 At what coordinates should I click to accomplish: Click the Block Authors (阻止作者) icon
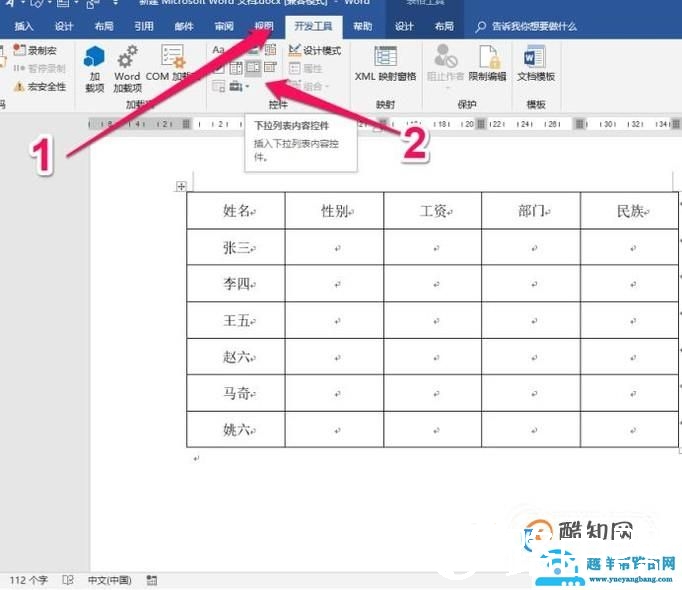click(x=445, y=56)
